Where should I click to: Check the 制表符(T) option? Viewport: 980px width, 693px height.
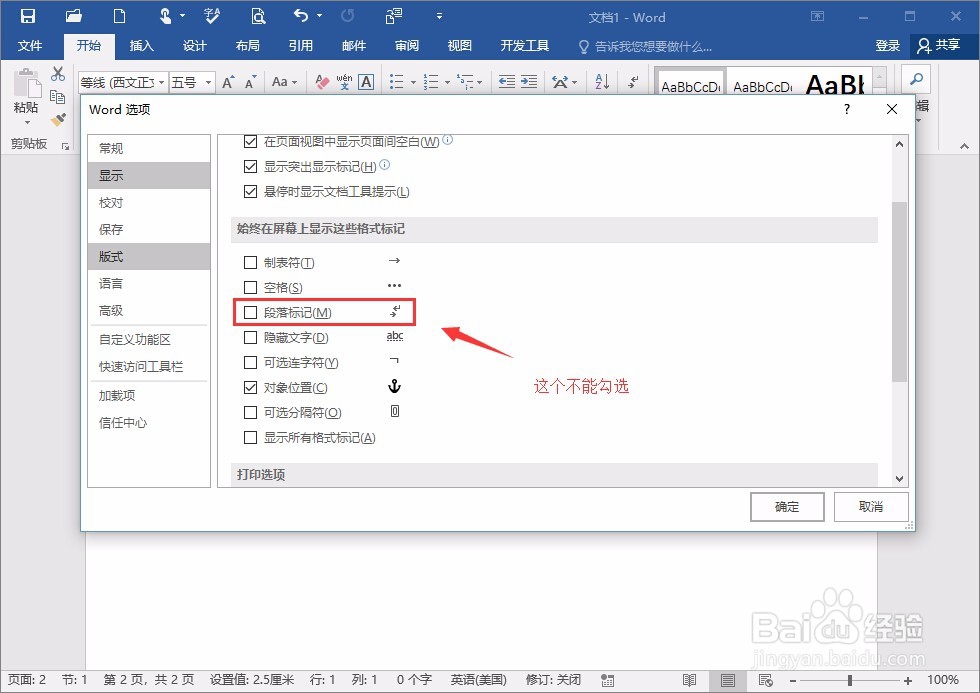(x=250, y=261)
